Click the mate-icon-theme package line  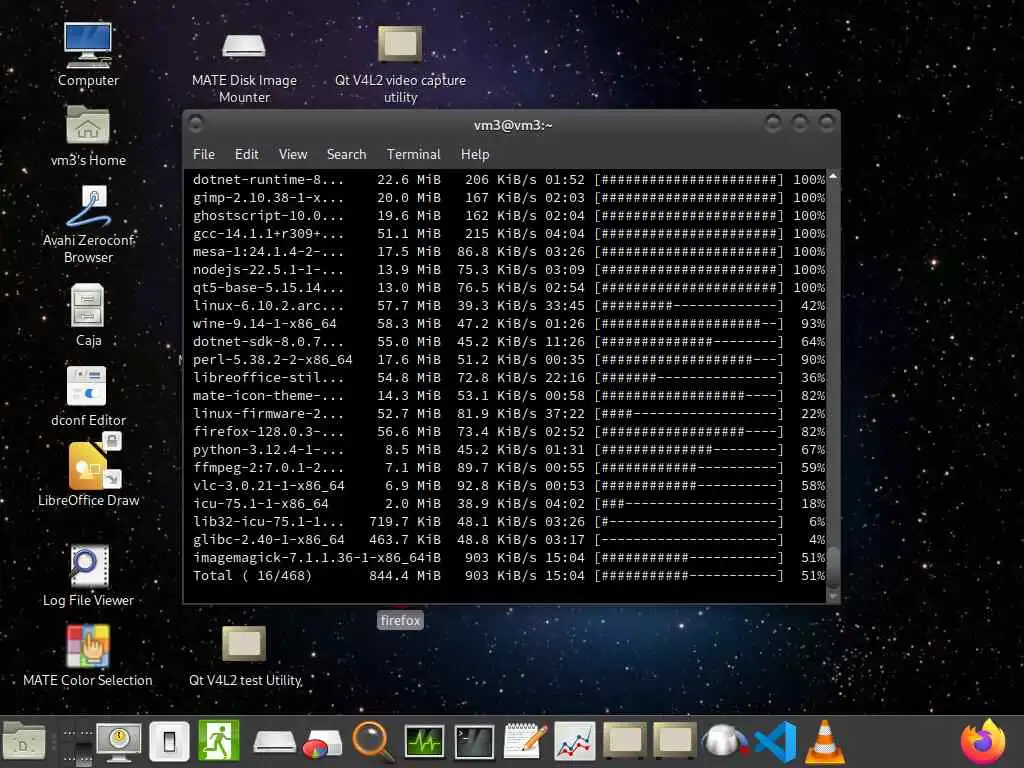pyautogui.click(x=509, y=396)
